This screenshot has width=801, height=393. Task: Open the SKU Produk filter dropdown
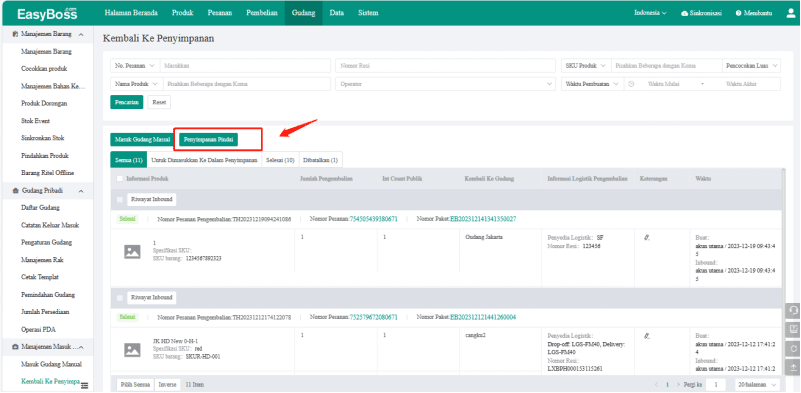[x=586, y=66]
